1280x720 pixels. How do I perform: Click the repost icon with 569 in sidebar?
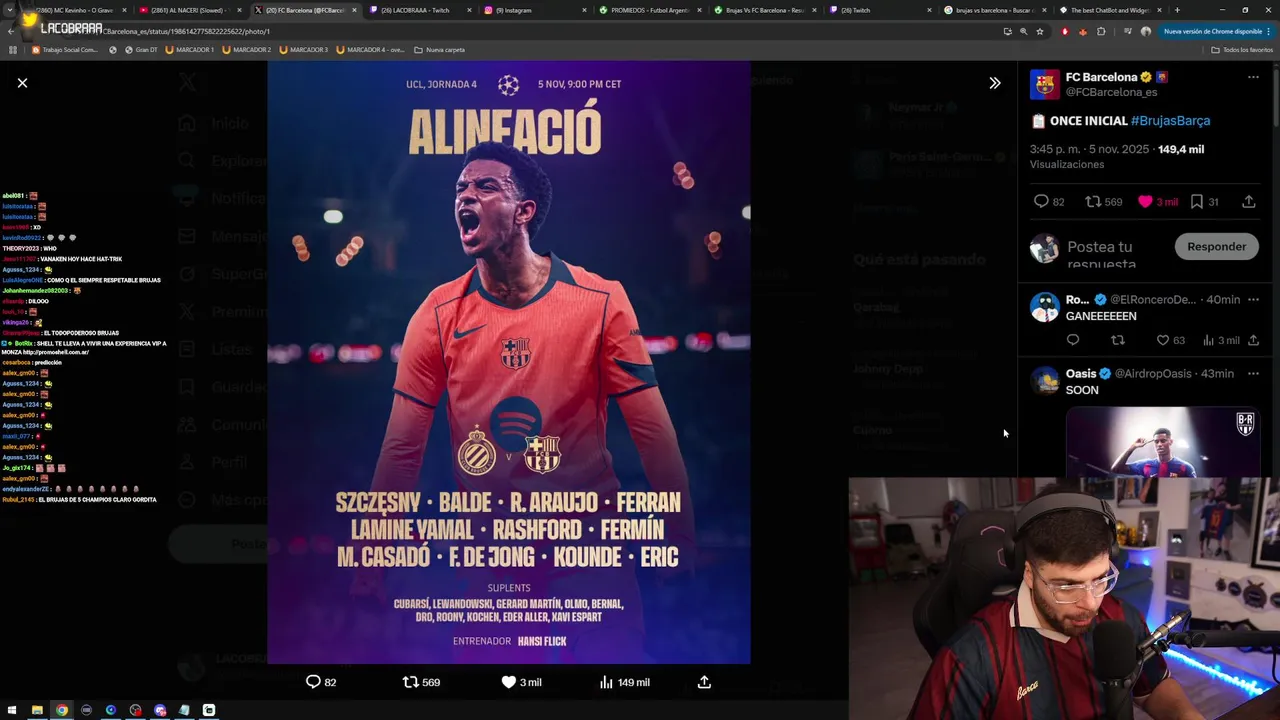[1093, 201]
